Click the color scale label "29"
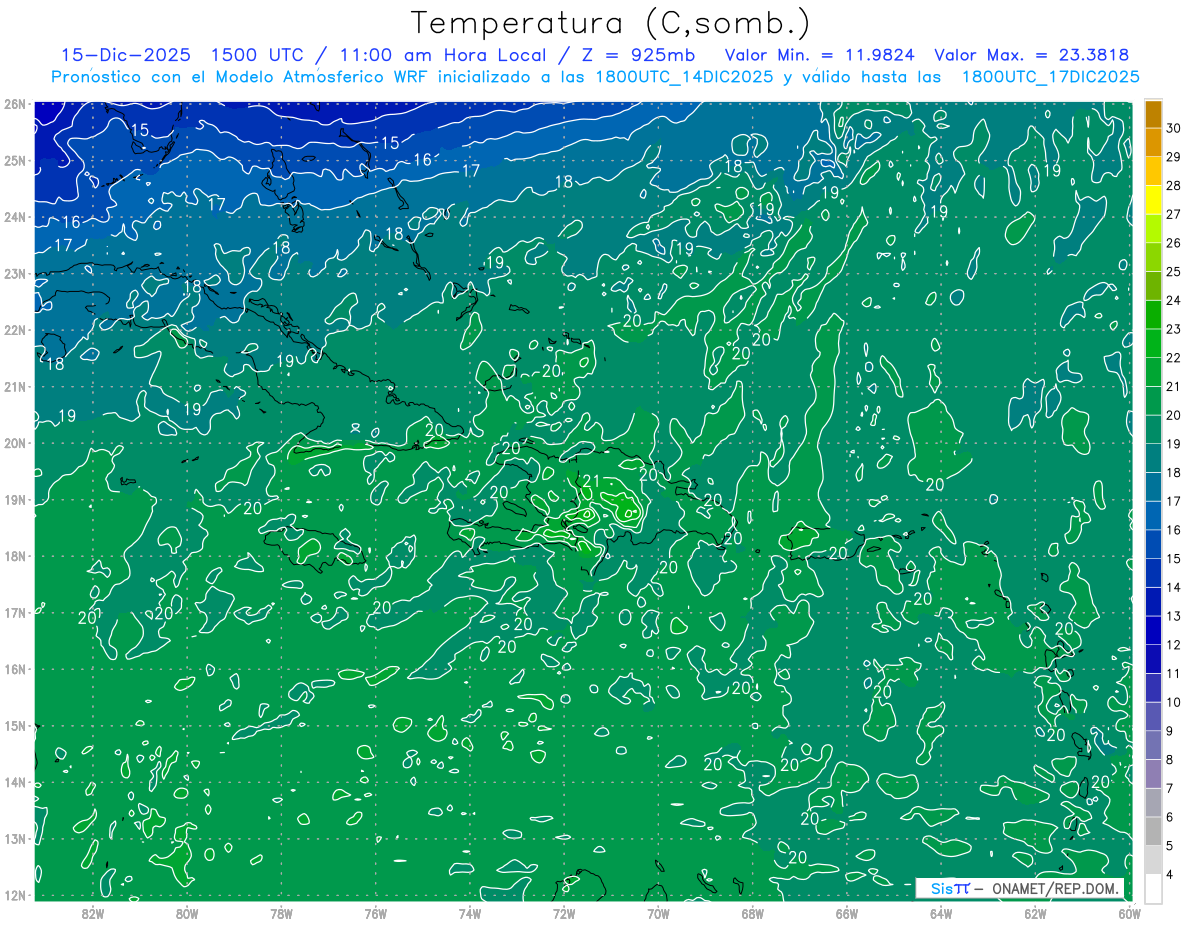 point(1174,157)
